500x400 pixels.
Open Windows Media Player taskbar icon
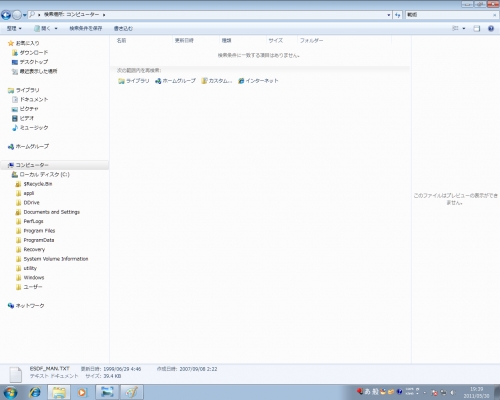(x=82, y=392)
